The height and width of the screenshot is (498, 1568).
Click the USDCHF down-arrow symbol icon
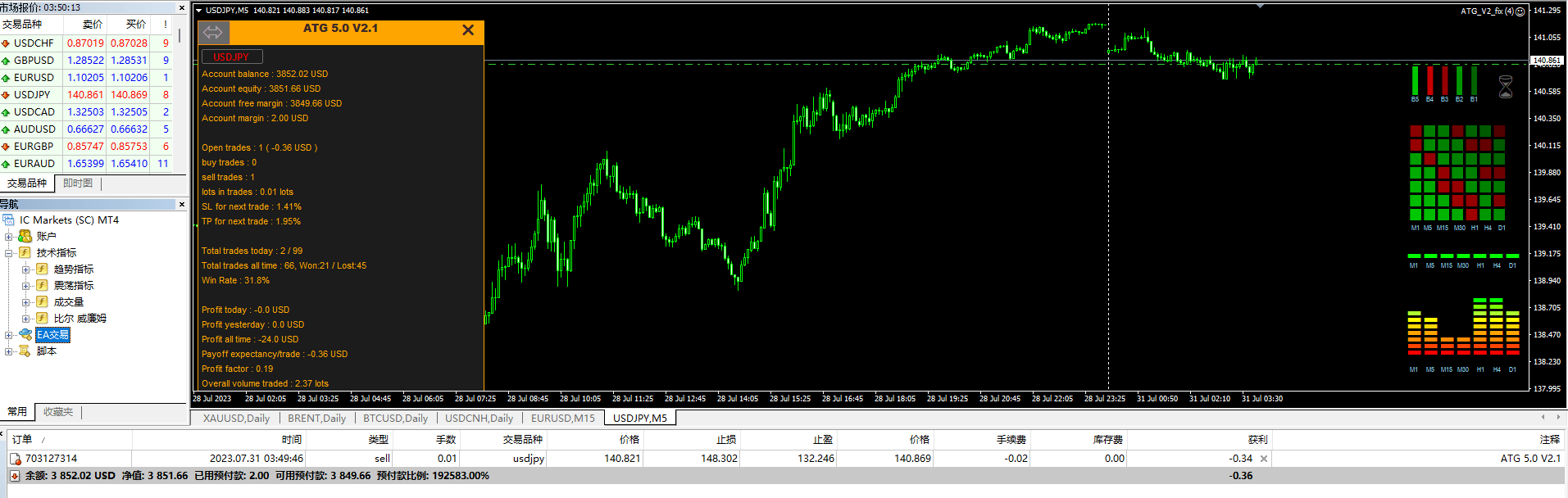[6, 43]
